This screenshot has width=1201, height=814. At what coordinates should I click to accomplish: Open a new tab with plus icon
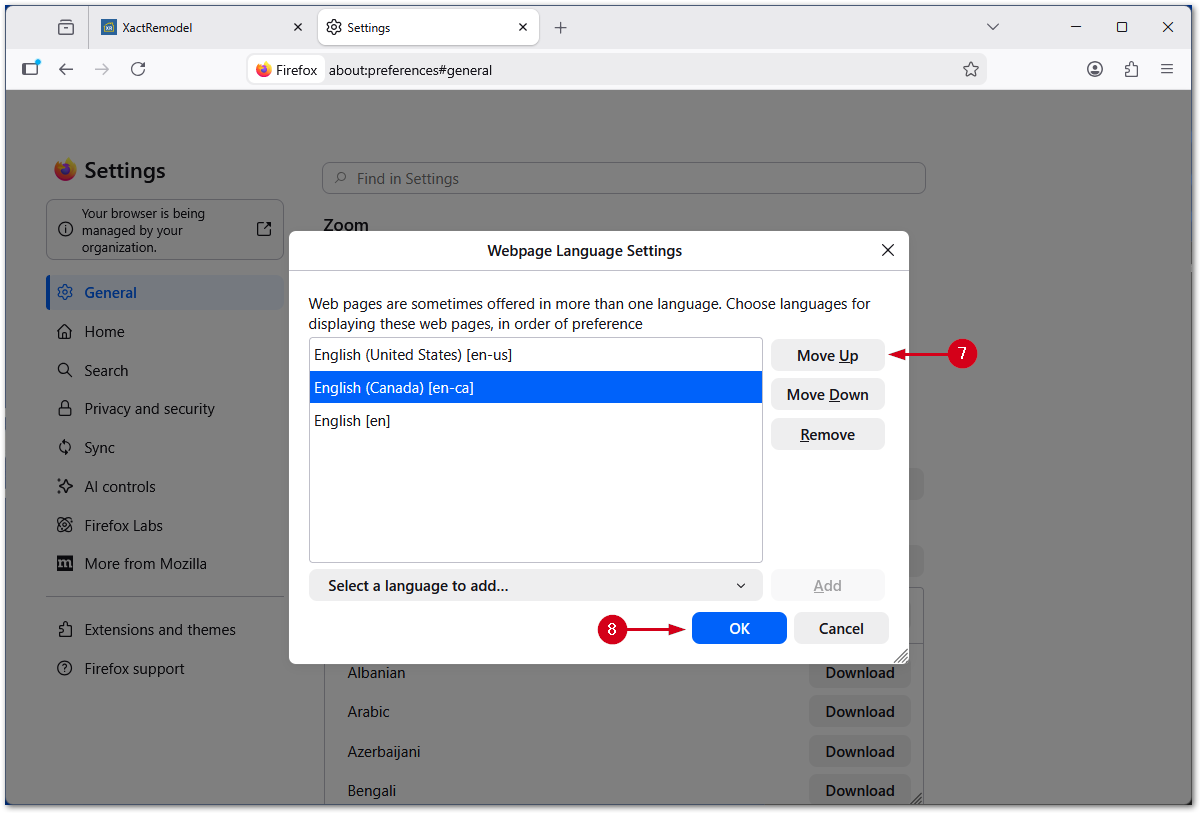[560, 27]
